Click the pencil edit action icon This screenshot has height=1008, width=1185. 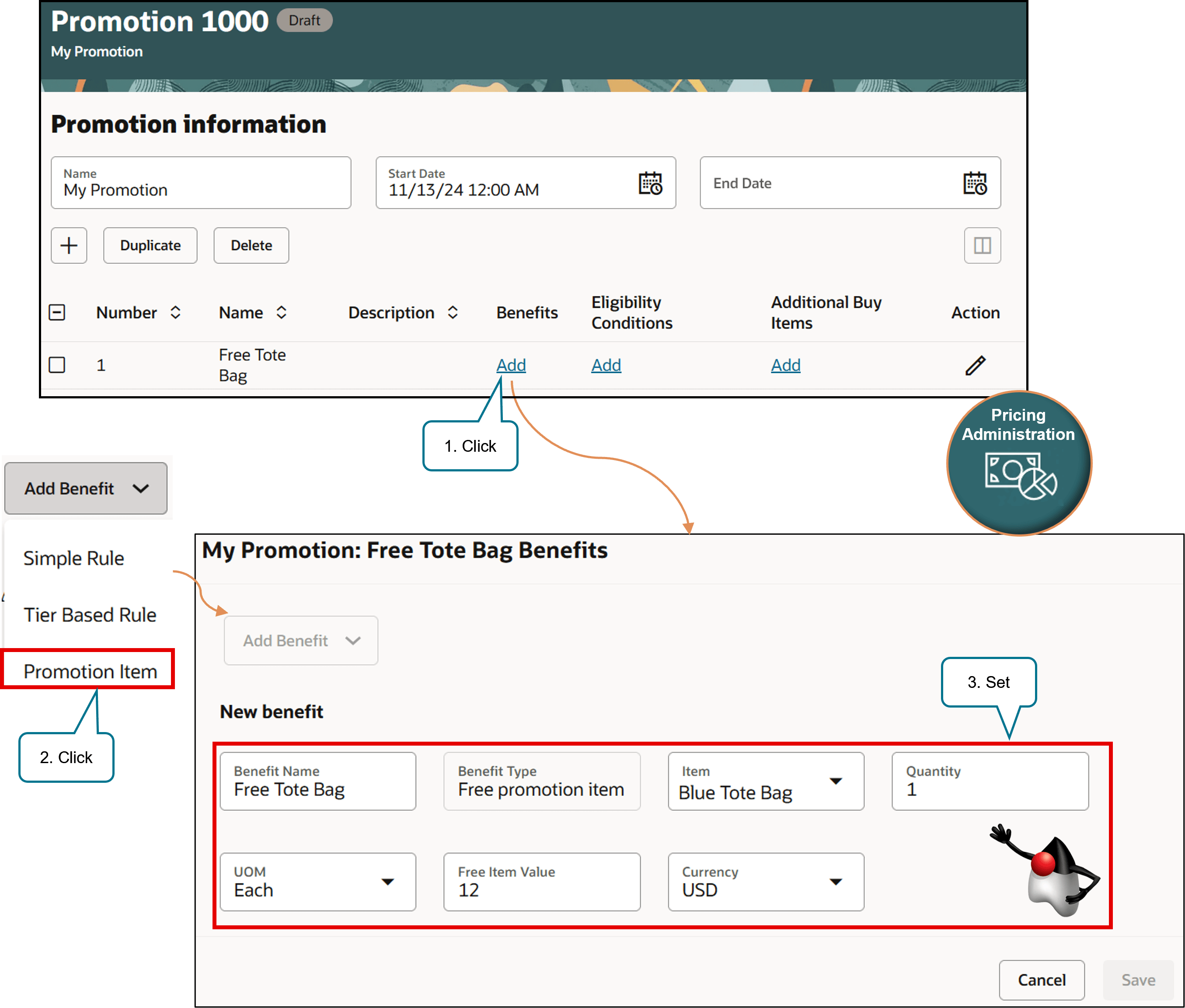(x=975, y=365)
